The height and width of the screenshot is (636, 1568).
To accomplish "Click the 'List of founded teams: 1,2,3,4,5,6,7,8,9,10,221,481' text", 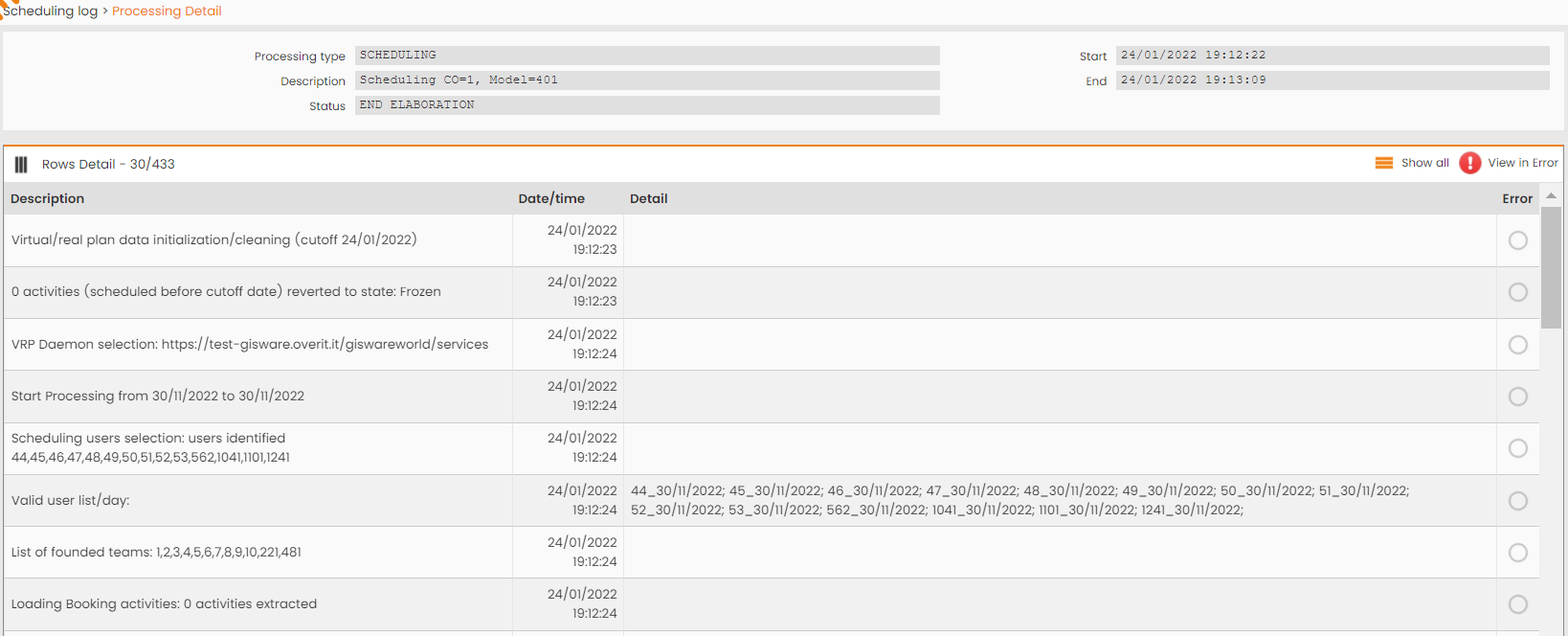I will click(x=156, y=552).
